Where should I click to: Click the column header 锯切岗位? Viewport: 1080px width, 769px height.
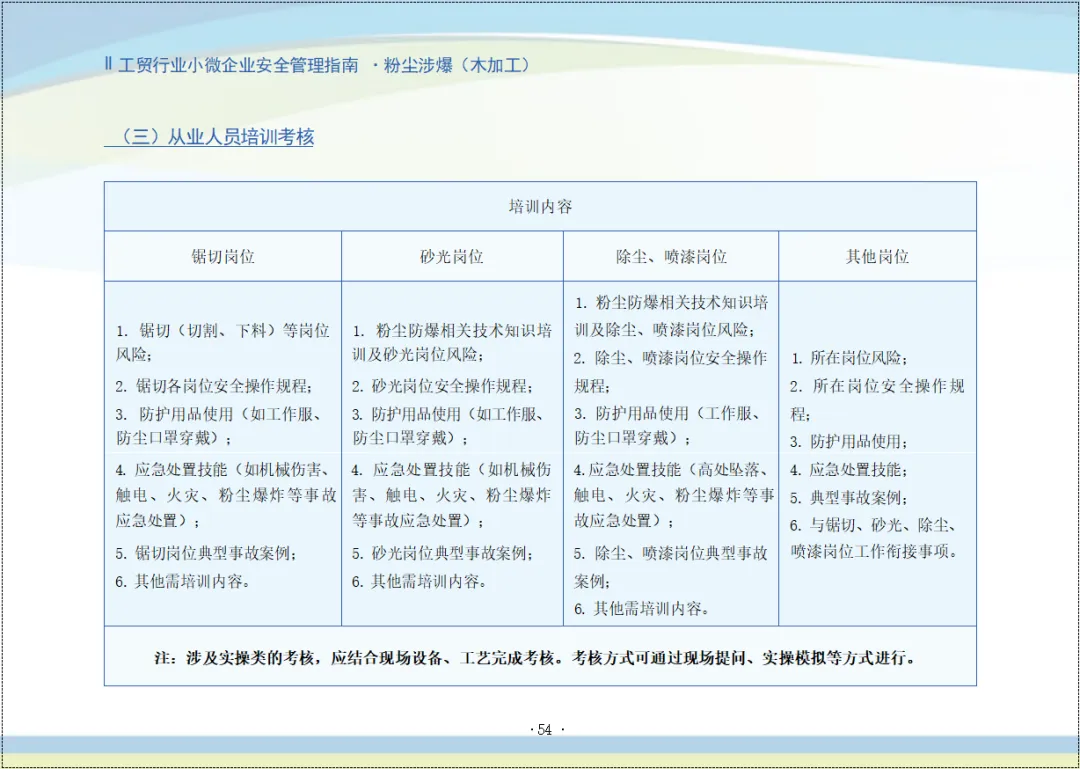click(222, 257)
